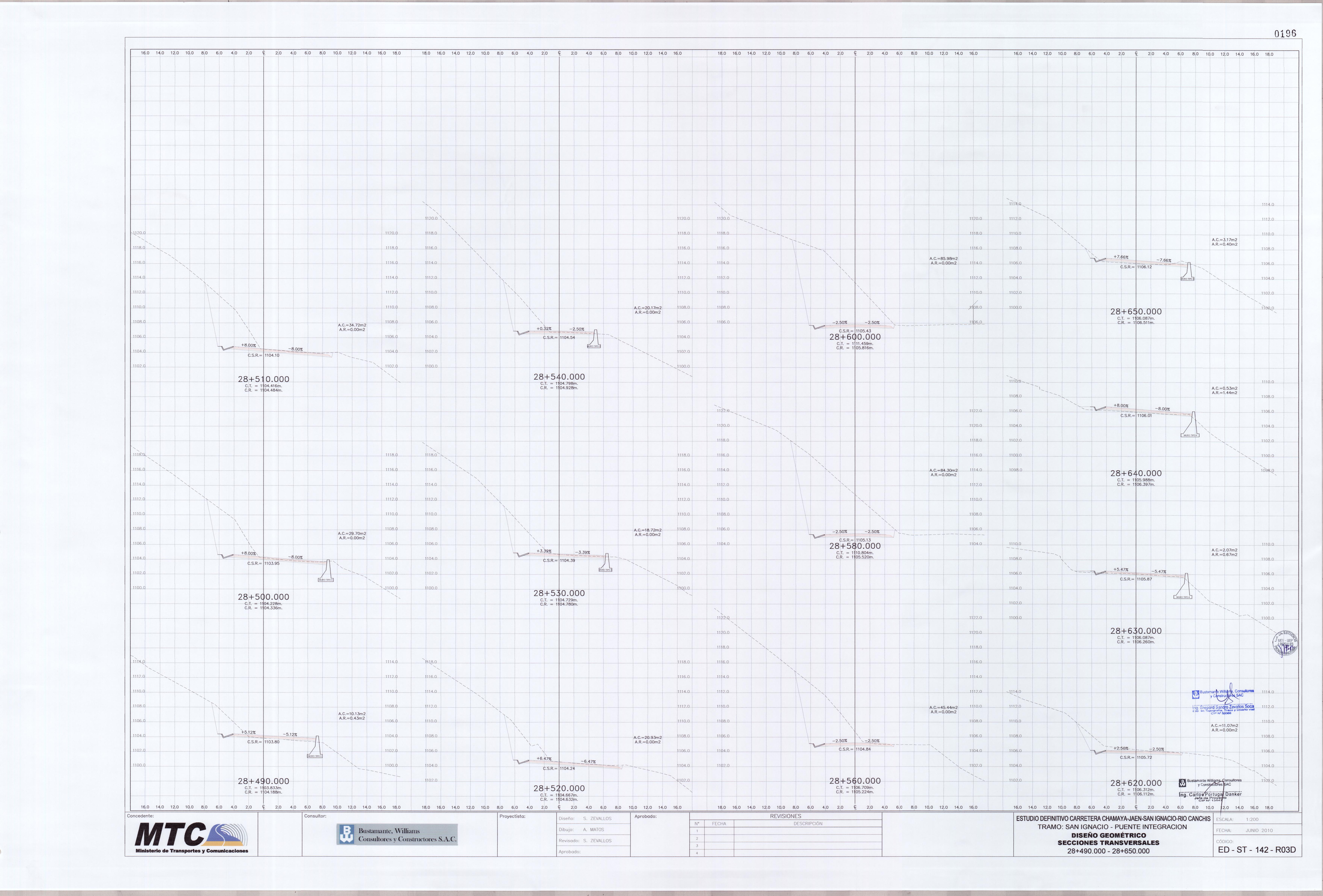Image resolution: width=1323 pixels, height=896 pixels.
Task: Click the slope label -5.47%
Action: (x=1159, y=572)
